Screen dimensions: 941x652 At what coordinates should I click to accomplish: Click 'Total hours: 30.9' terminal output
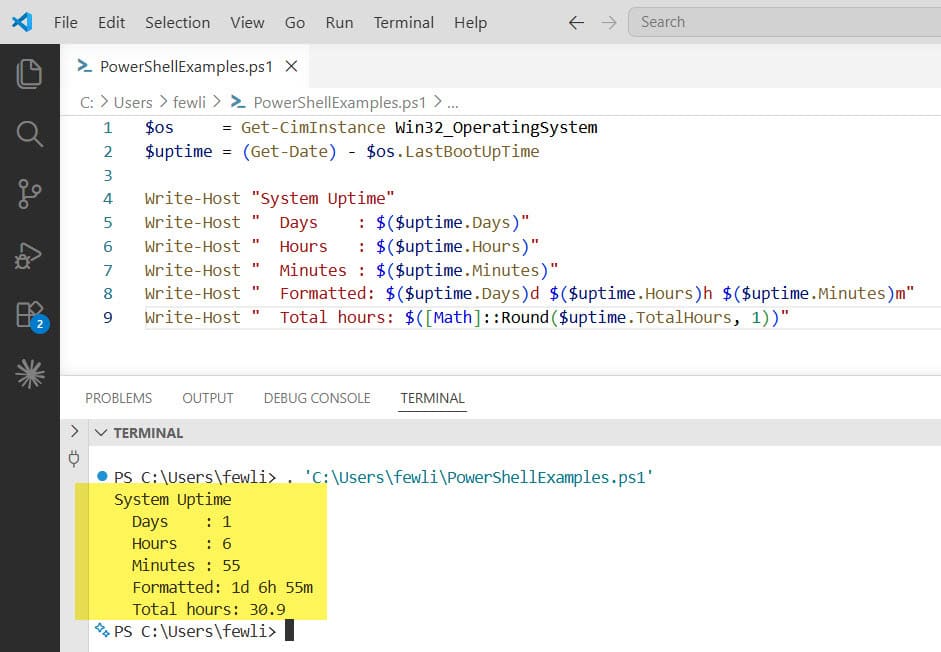pyautogui.click(x=209, y=609)
